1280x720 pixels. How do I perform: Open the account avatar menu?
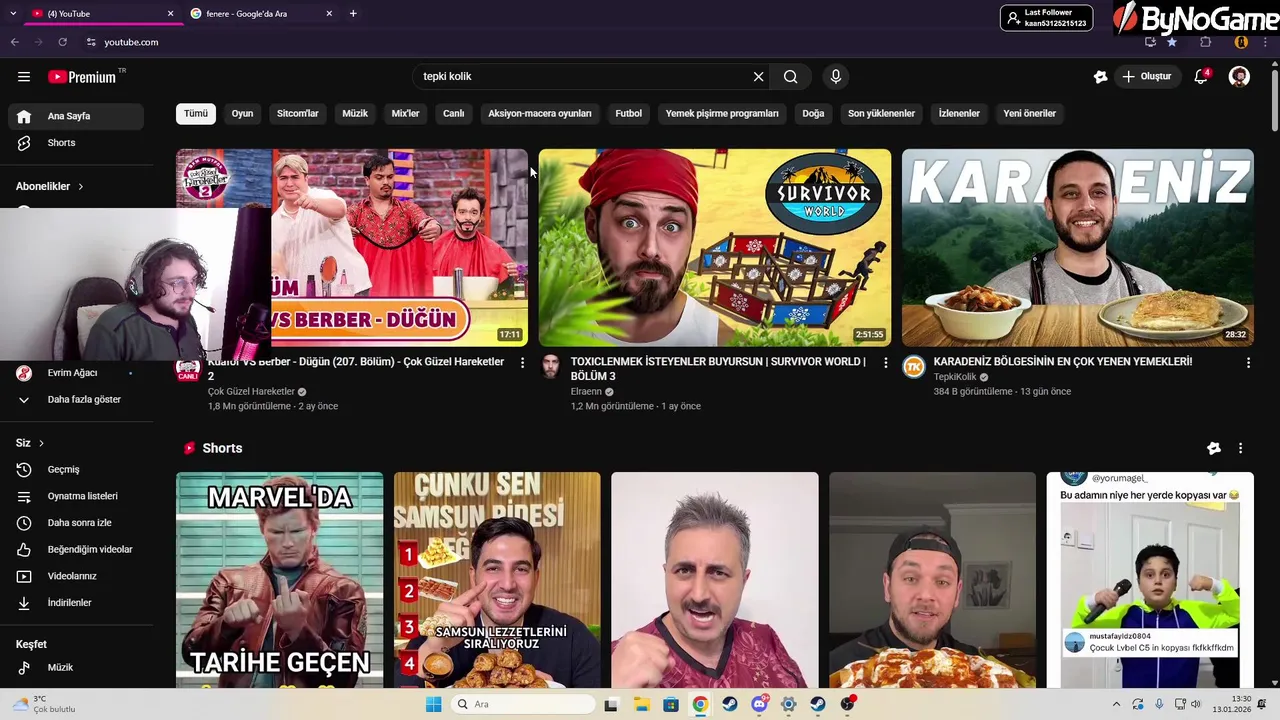1239,77
